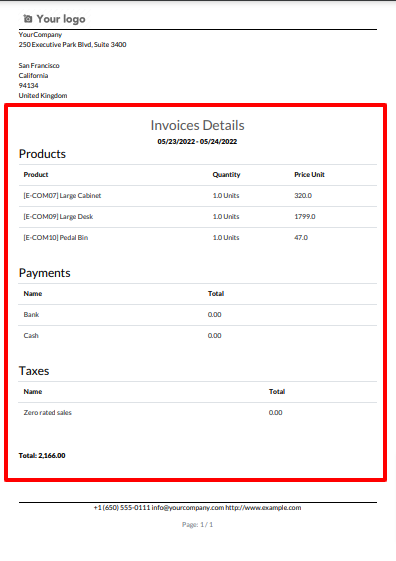Click the Products section heading
Screen dimensions: 396x561
[42, 154]
